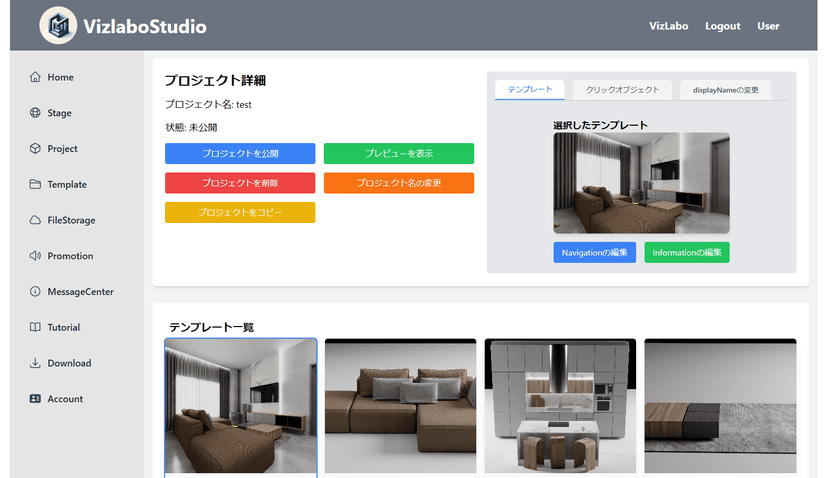Click the Project cube icon

coord(35,148)
